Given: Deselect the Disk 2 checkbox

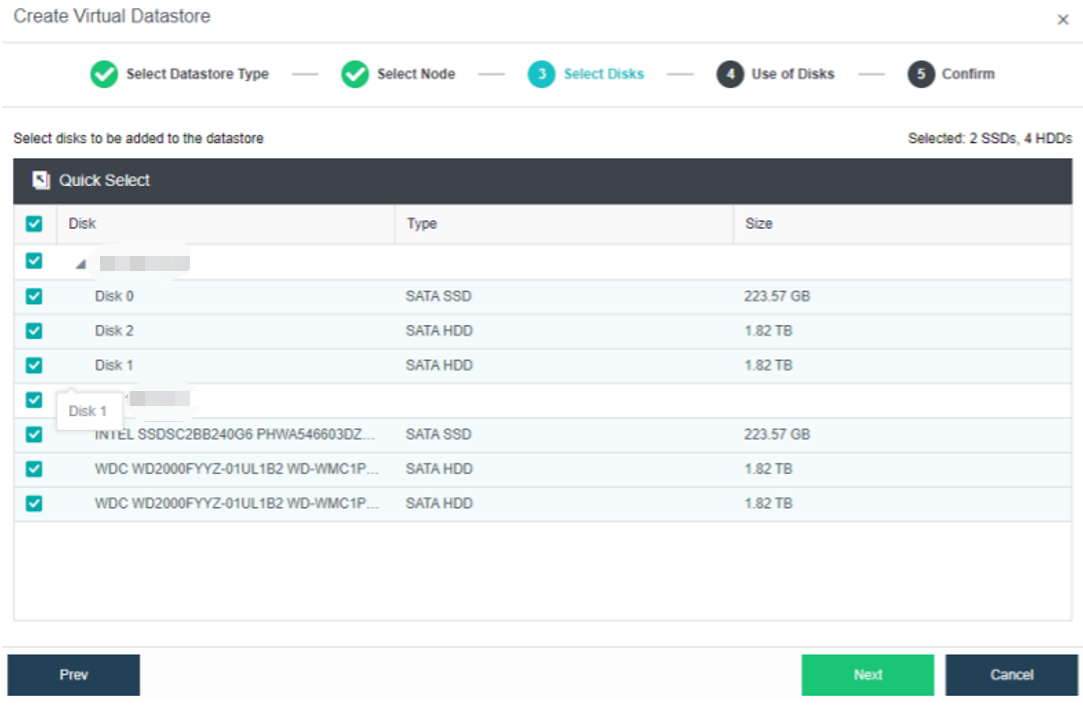Looking at the screenshot, I should click(34, 331).
